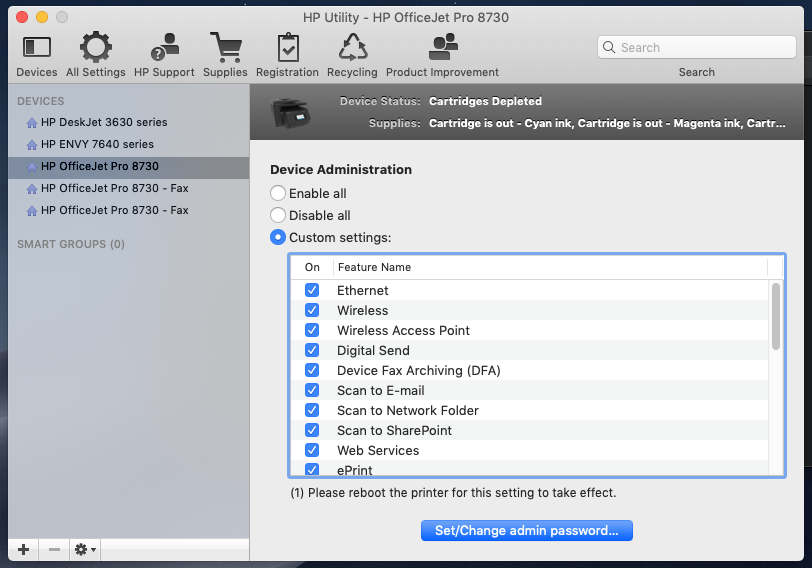
Task: Open All Settings gear icon
Action: 96,47
